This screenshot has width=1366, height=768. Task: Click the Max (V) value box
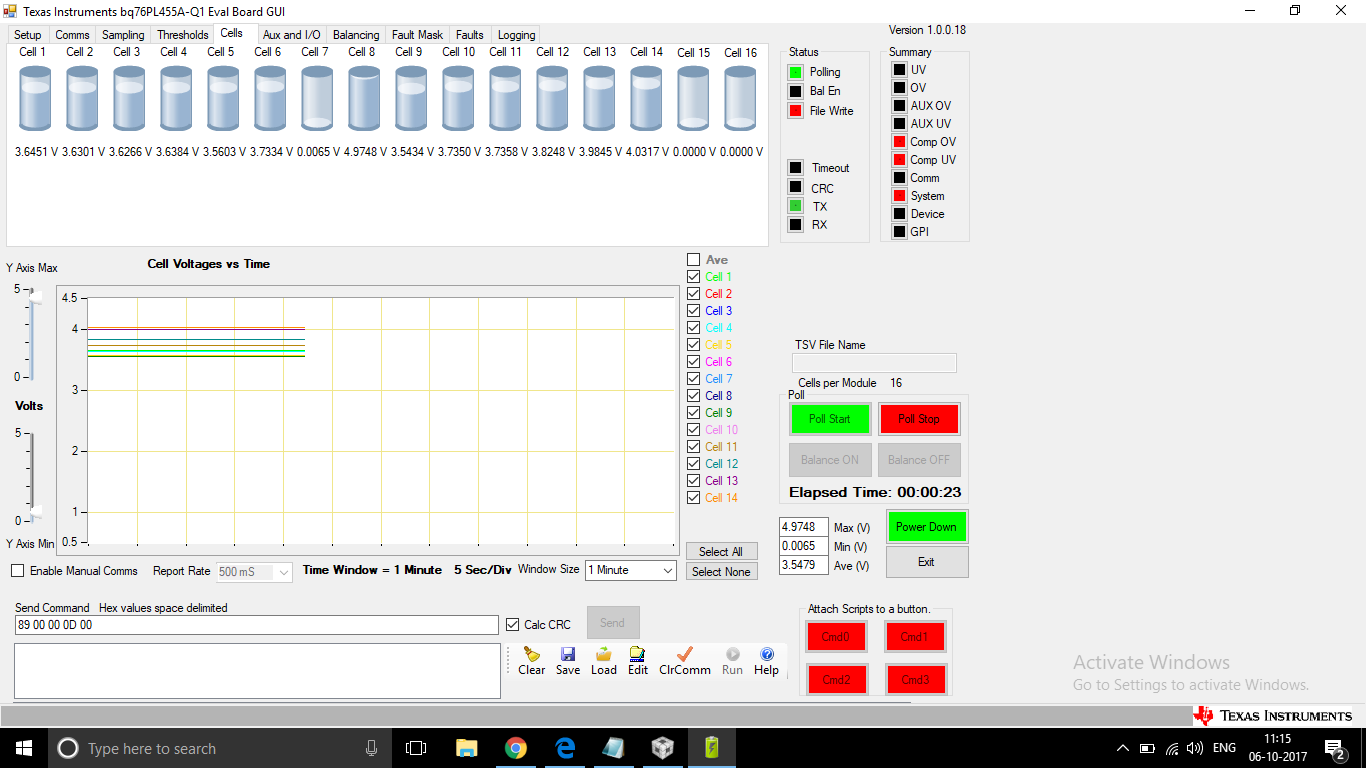[804, 527]
